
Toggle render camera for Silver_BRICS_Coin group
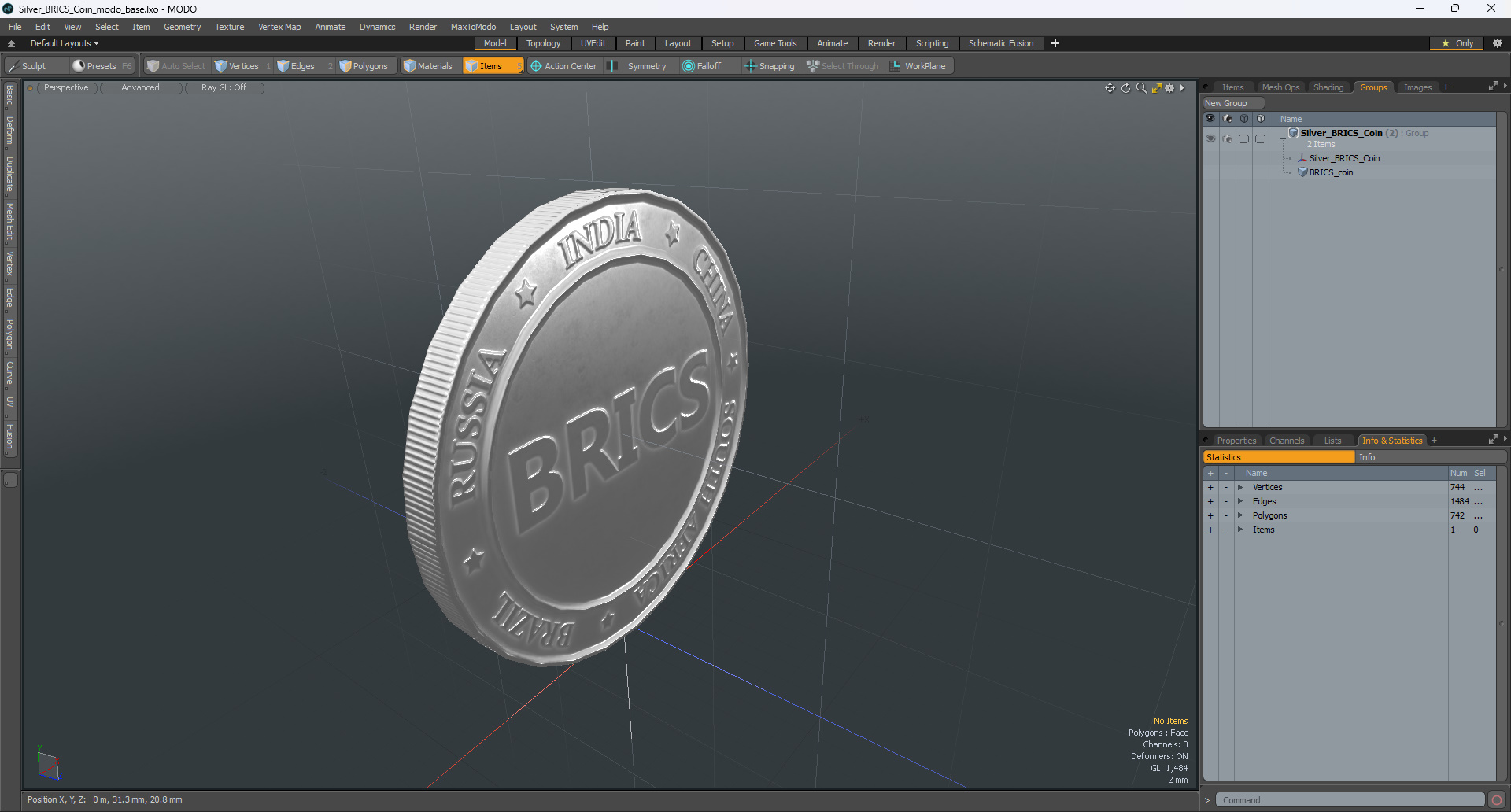1228,138
